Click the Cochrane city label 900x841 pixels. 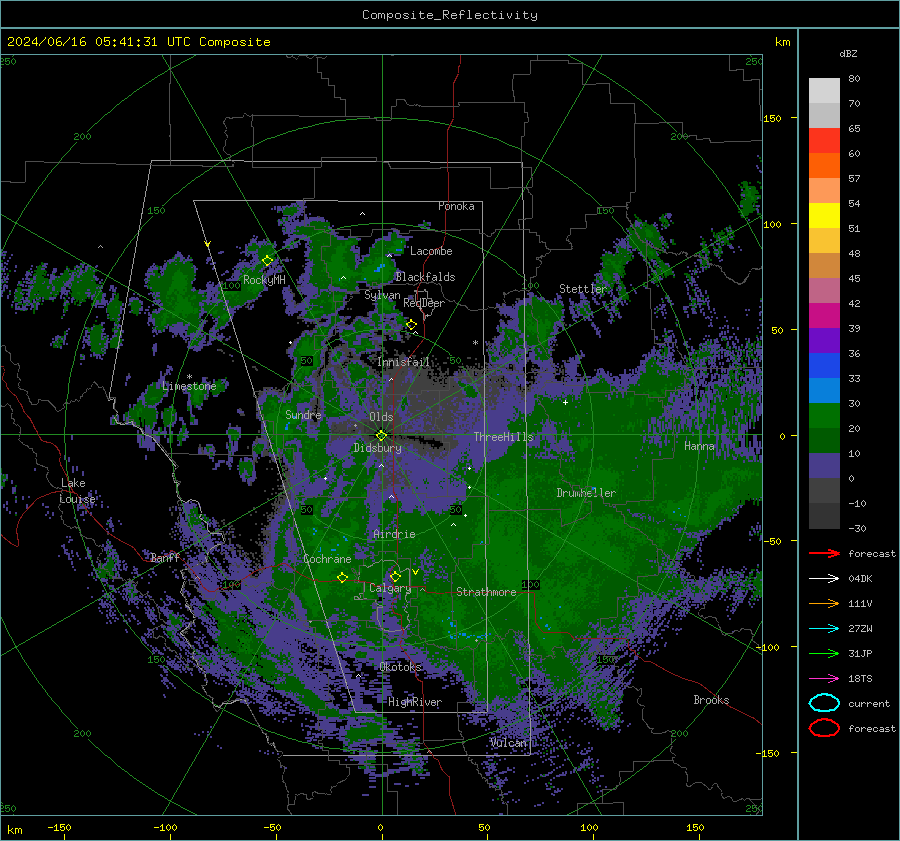coord(327,559)
